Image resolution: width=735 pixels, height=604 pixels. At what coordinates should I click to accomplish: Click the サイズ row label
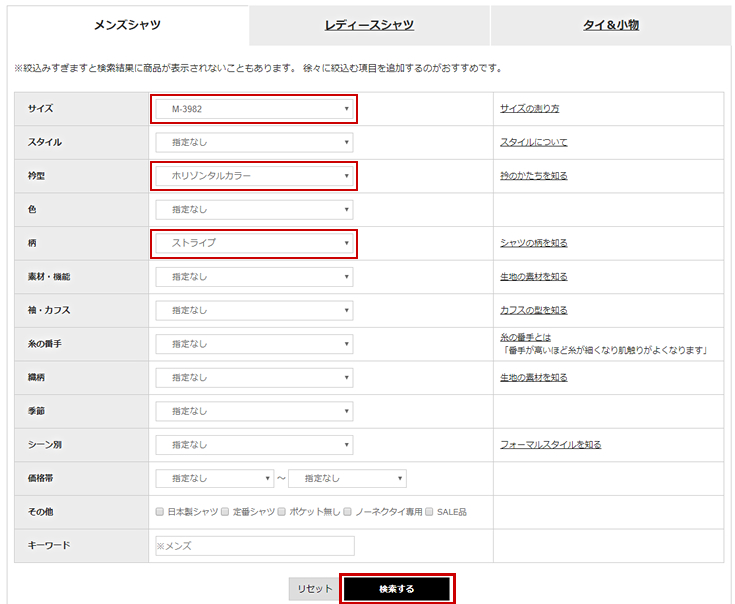coord(40,109)
